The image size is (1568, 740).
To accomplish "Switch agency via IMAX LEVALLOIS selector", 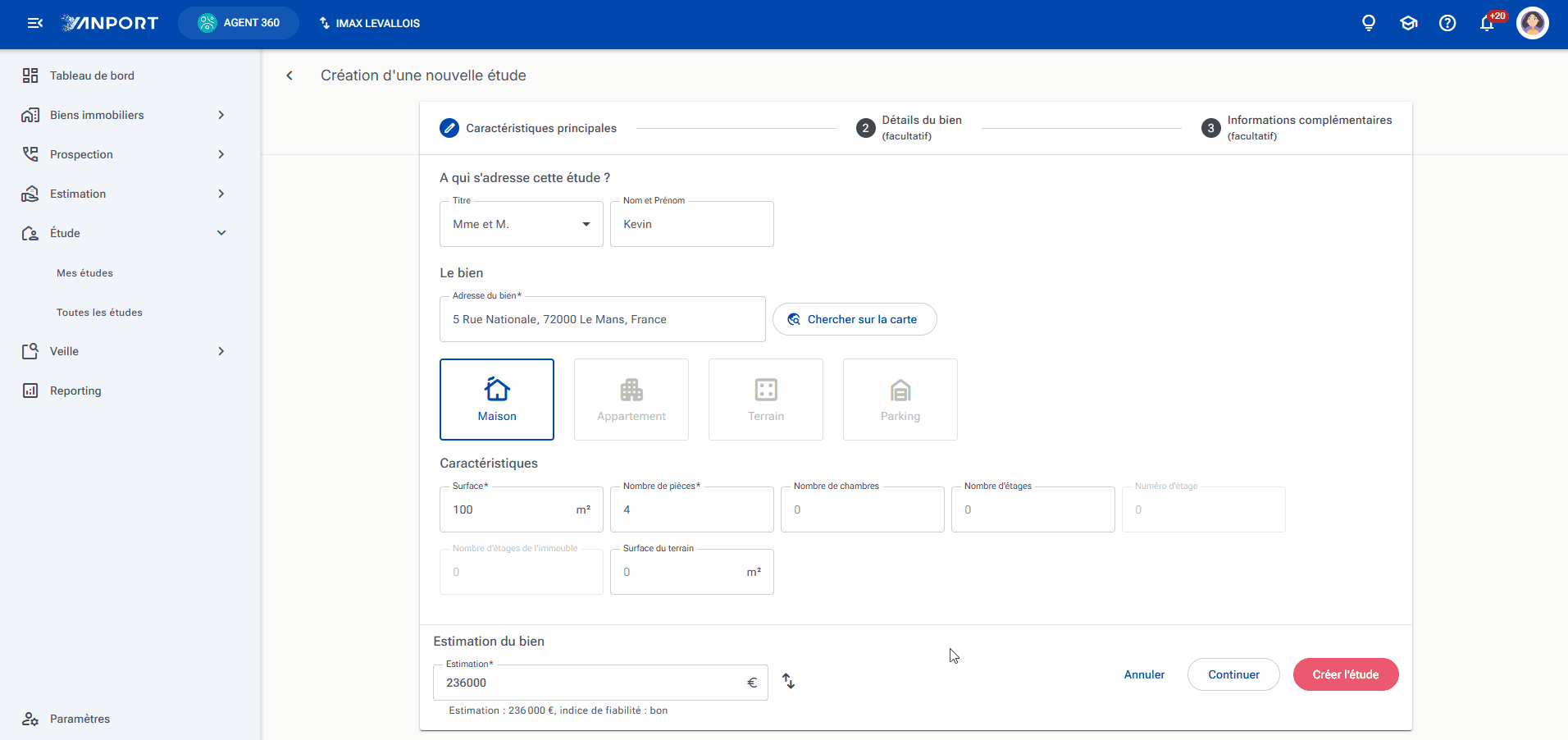I will (369, 23).
